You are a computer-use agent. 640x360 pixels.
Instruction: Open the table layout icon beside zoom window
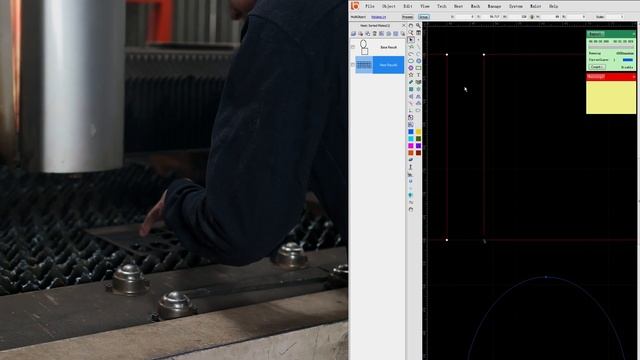point(418,33)
